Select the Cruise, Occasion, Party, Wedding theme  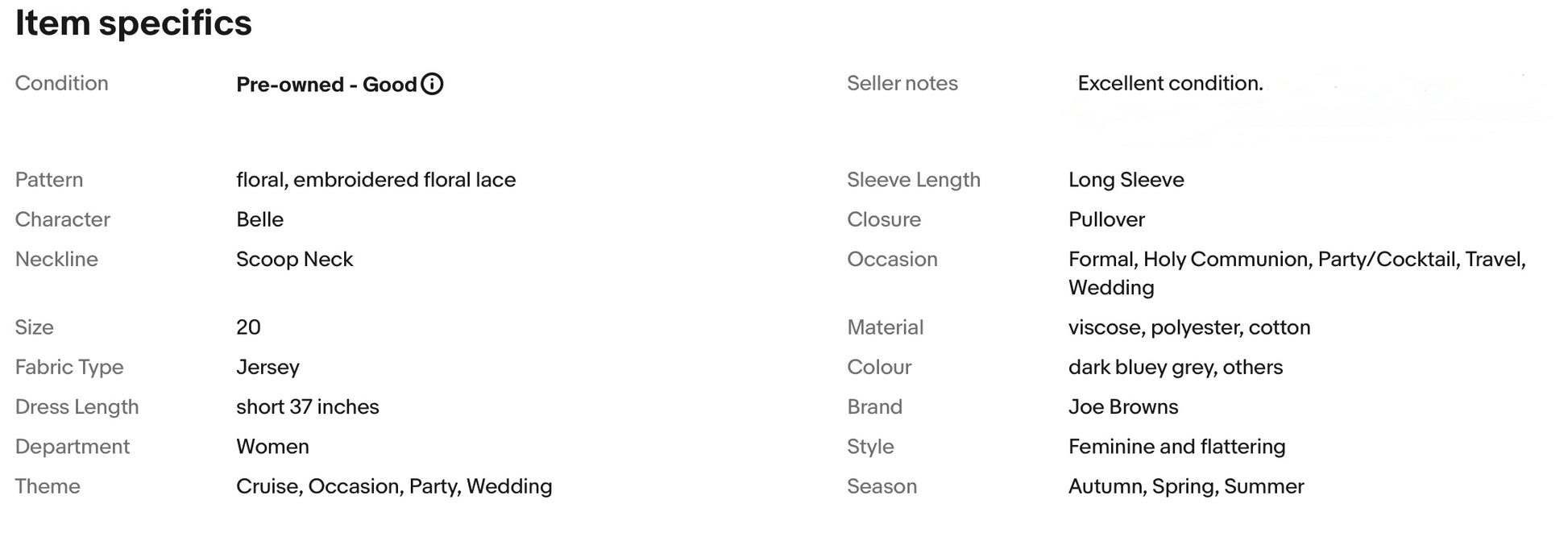(x=394, y=486)
